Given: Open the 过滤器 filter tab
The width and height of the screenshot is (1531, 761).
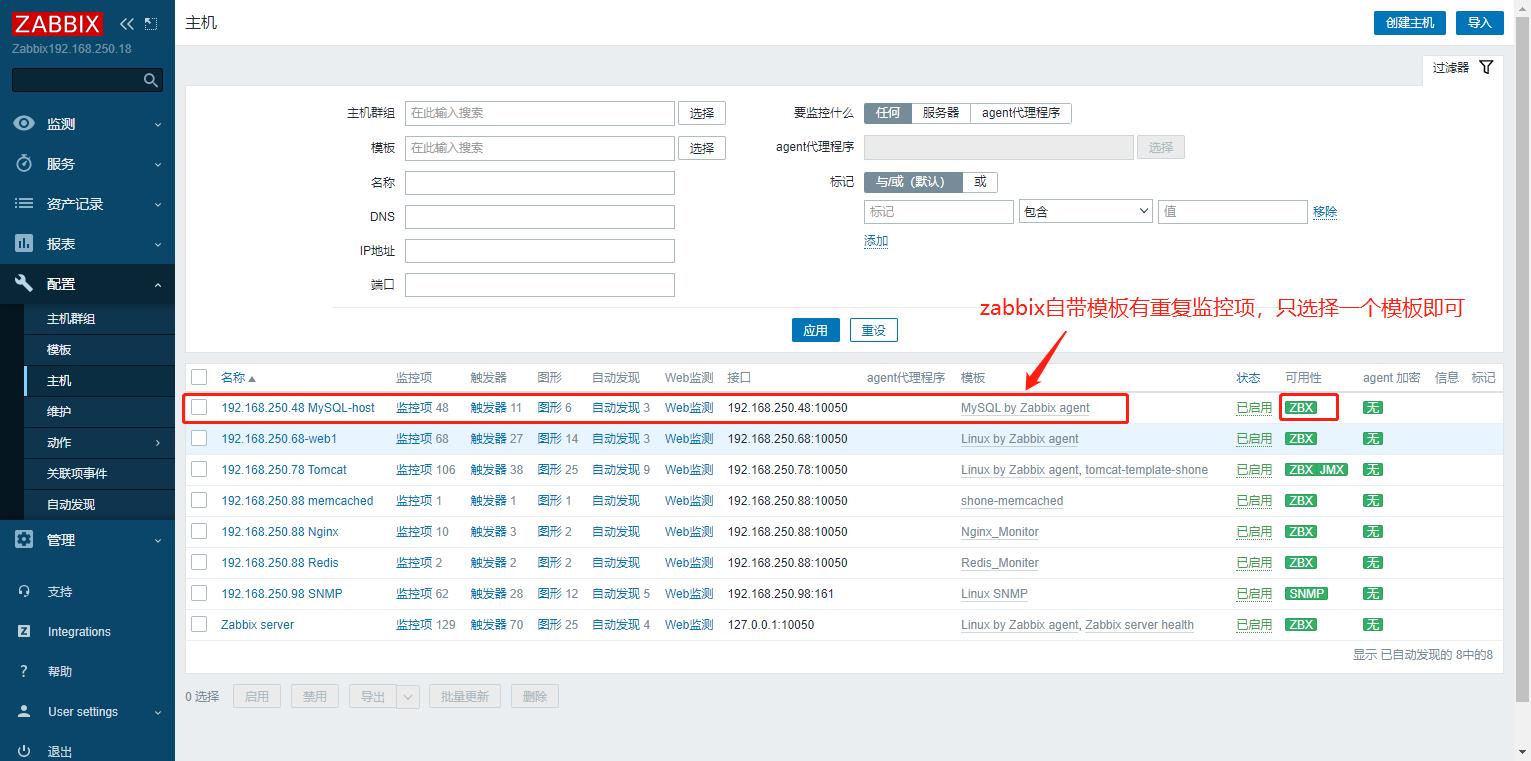Looking at the screenshot, I should 1462,67.
